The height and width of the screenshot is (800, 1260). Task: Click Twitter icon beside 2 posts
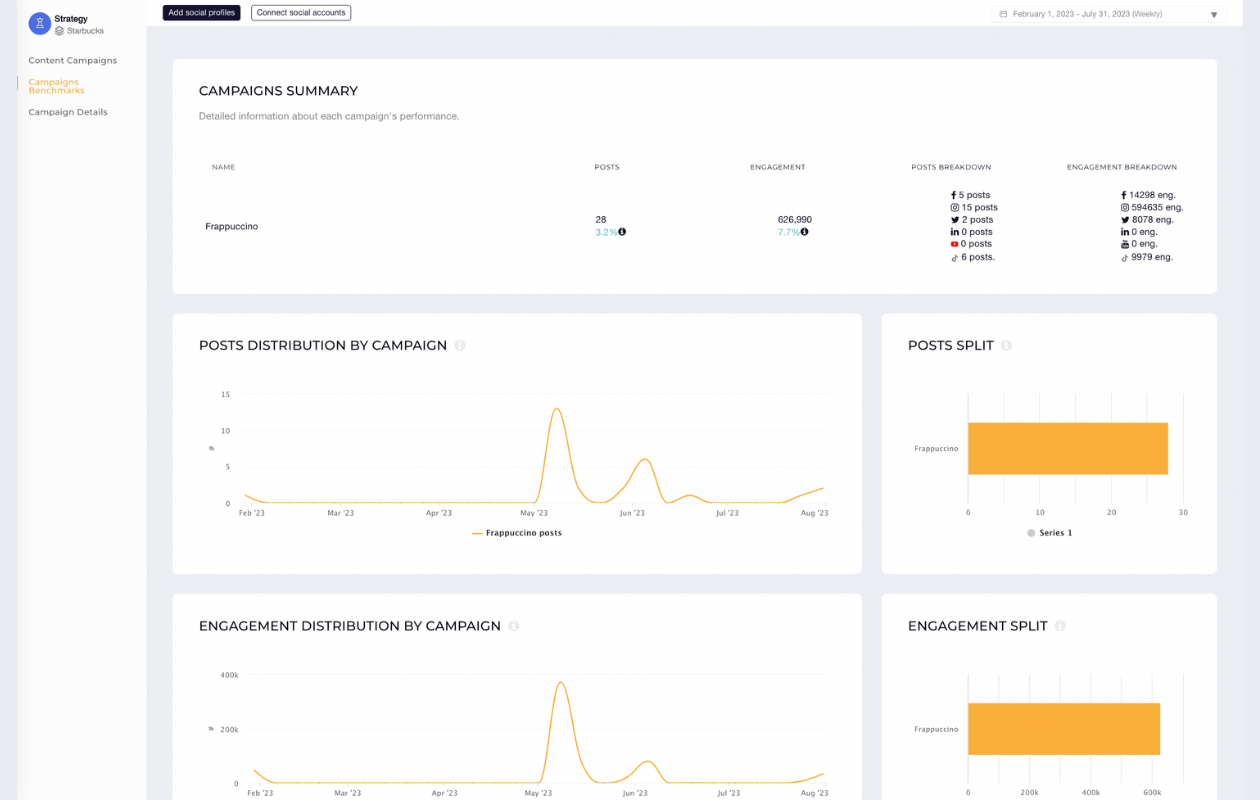point(954,220)
